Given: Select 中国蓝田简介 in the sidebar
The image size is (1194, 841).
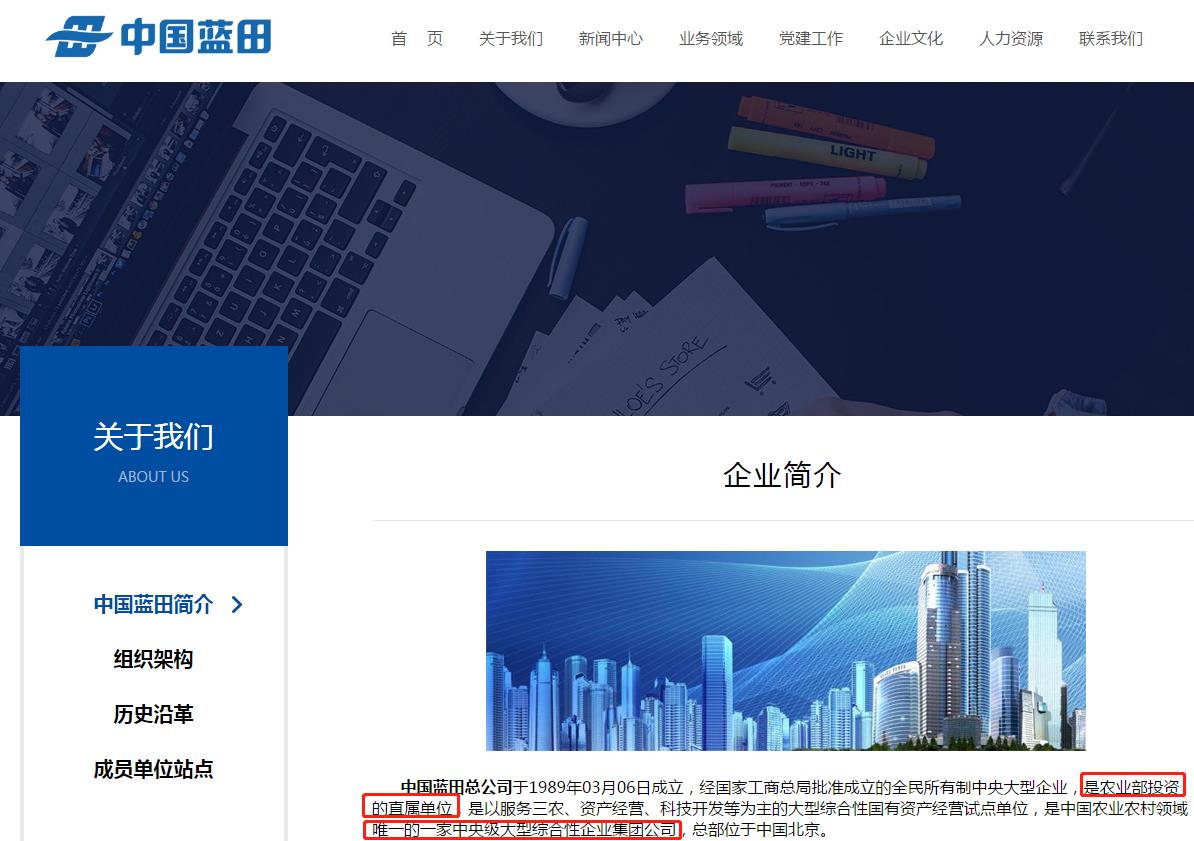Looking at the screenshot, I should 153,605.
